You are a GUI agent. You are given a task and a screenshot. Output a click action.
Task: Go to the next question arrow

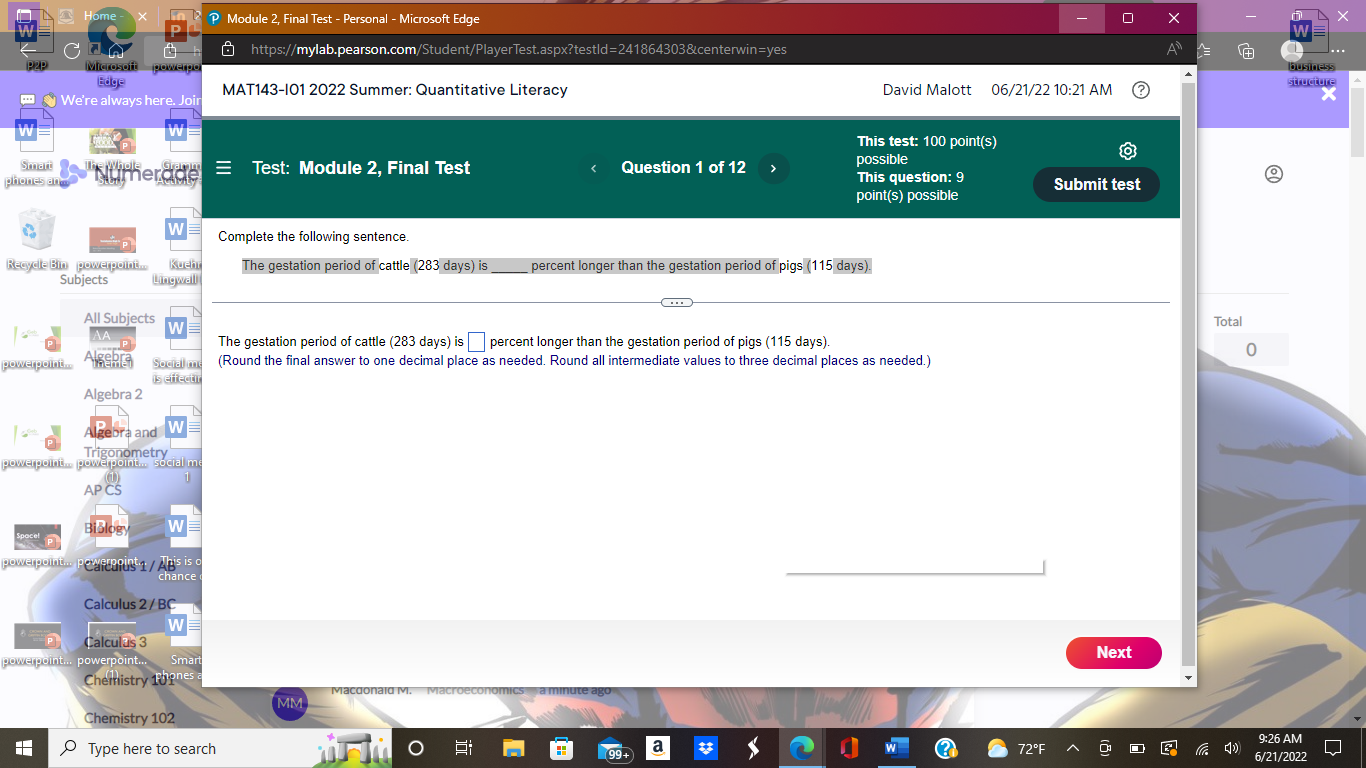coord(773,168)
